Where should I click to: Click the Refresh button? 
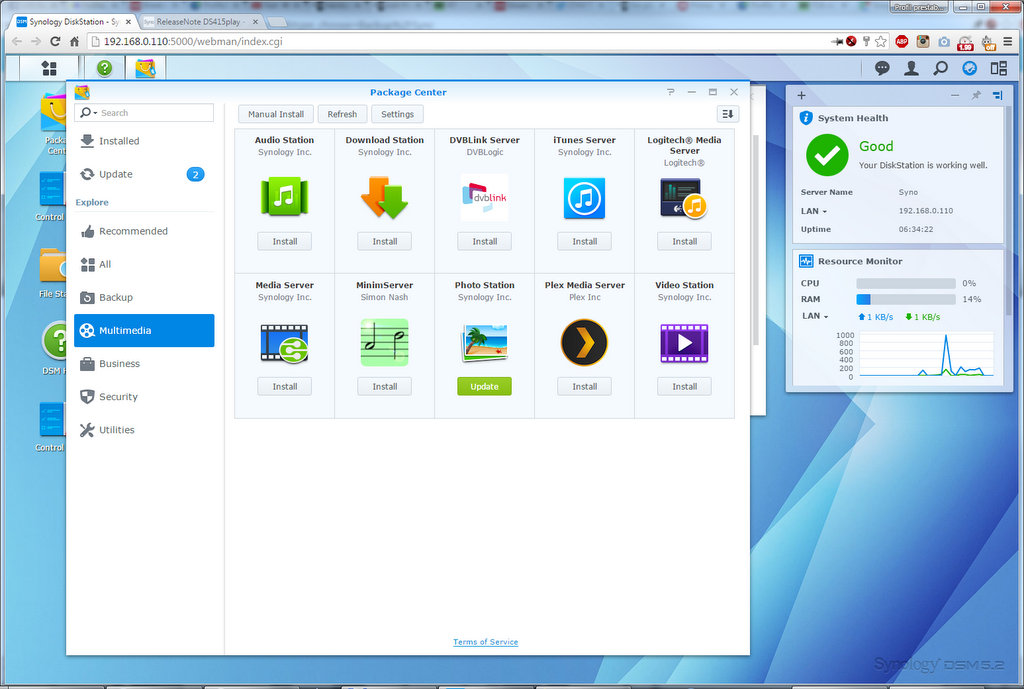pyautogui.click(x=342, y=114)
